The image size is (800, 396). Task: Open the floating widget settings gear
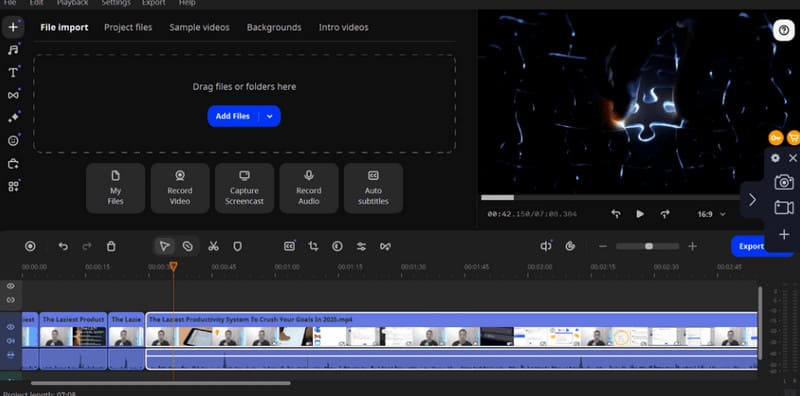coord(775,158)
